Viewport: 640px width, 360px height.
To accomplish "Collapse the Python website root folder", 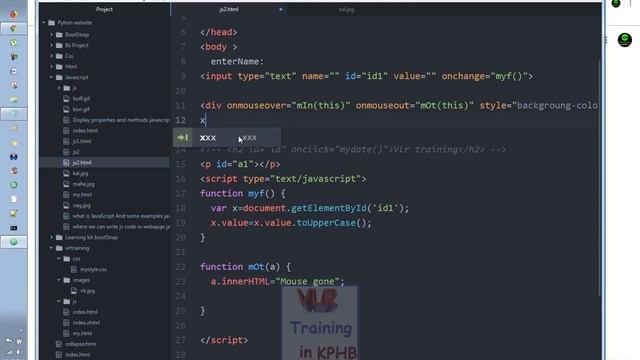I will 44,22.
